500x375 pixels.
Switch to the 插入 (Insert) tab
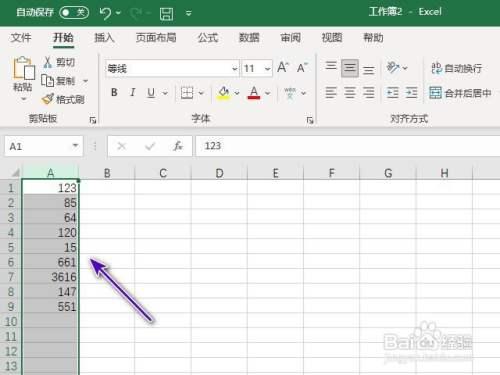pyautogui.click(x=104, y=38)
